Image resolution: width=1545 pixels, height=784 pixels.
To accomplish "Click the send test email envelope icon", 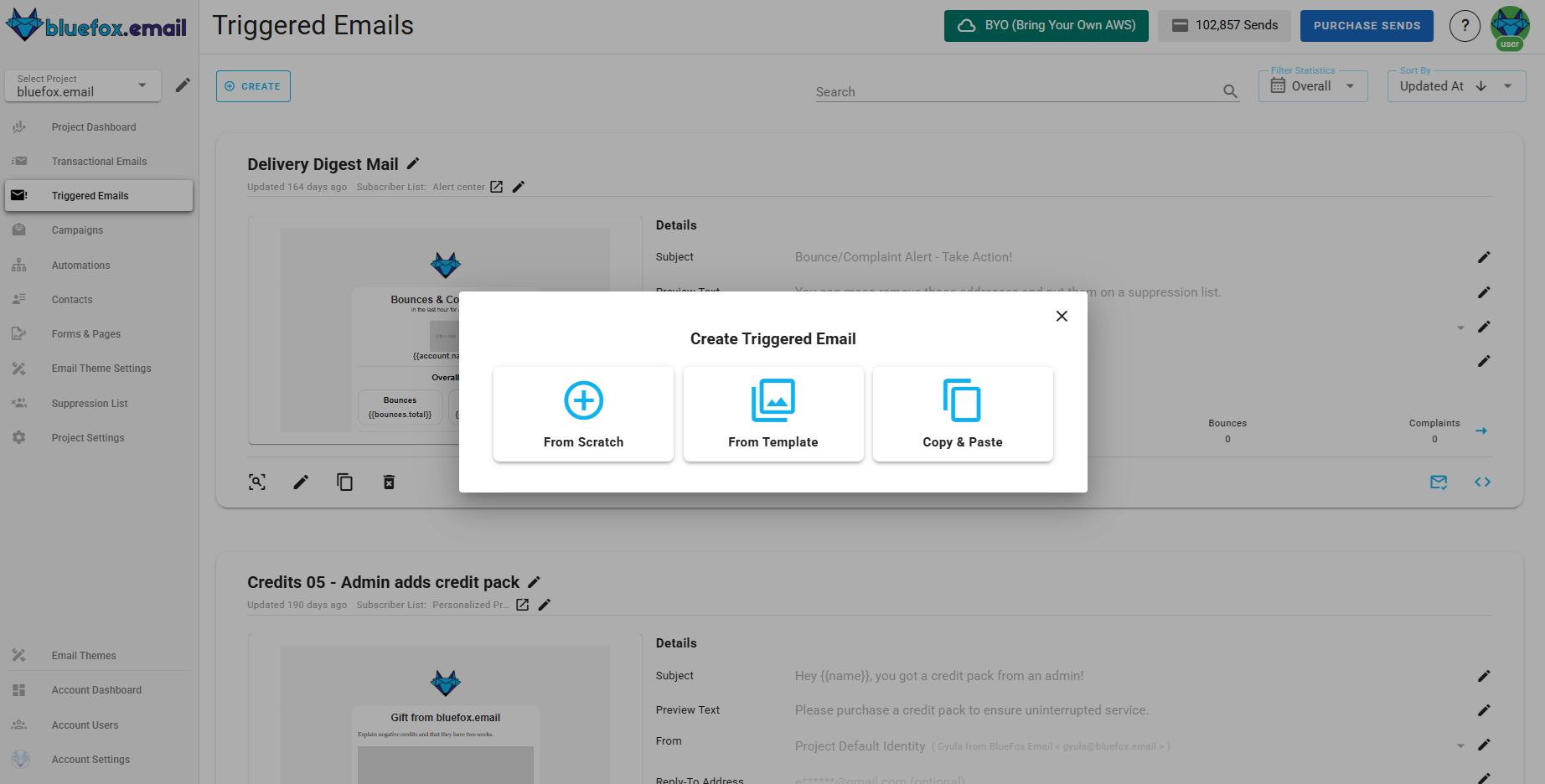I will (x=1439, y=482).
